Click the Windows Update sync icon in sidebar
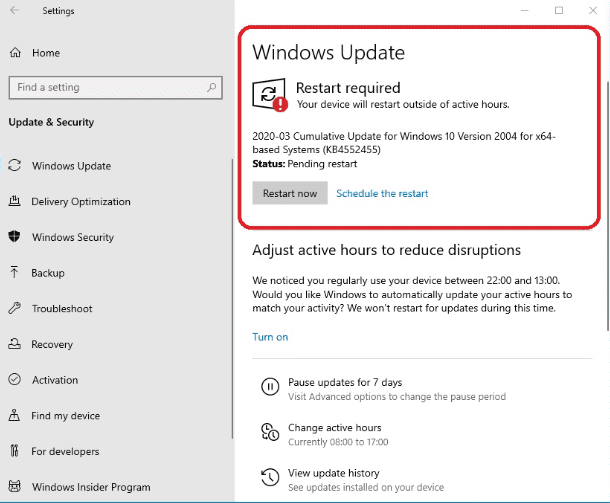610x503 pixels. coord(14,165)
